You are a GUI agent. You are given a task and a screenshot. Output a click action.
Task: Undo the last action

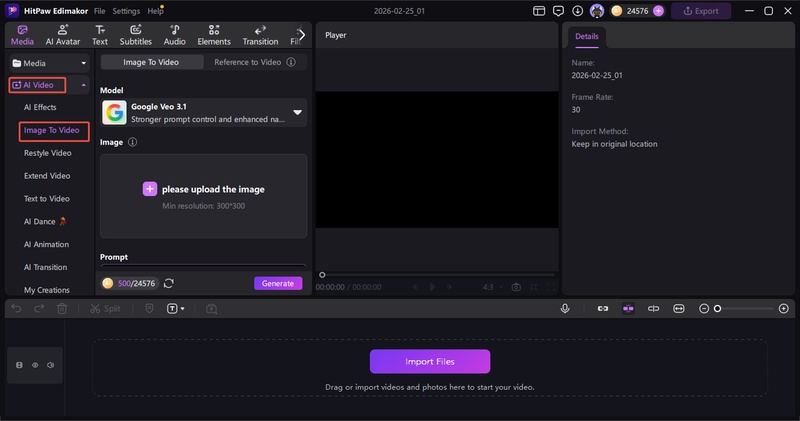pos(16,309)
